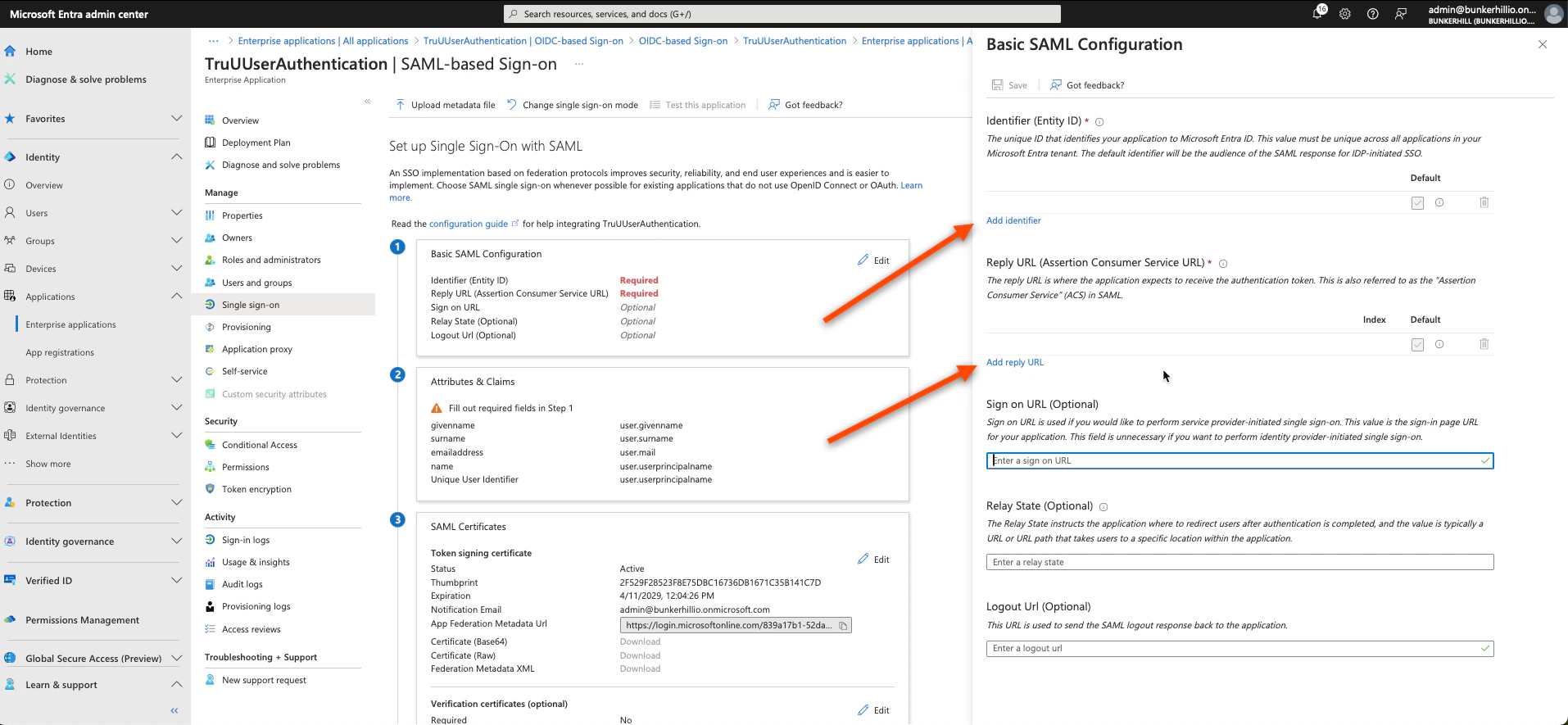The image size is (1568, 725).
Task: Edit Verification certificates section
Action: 873,710
